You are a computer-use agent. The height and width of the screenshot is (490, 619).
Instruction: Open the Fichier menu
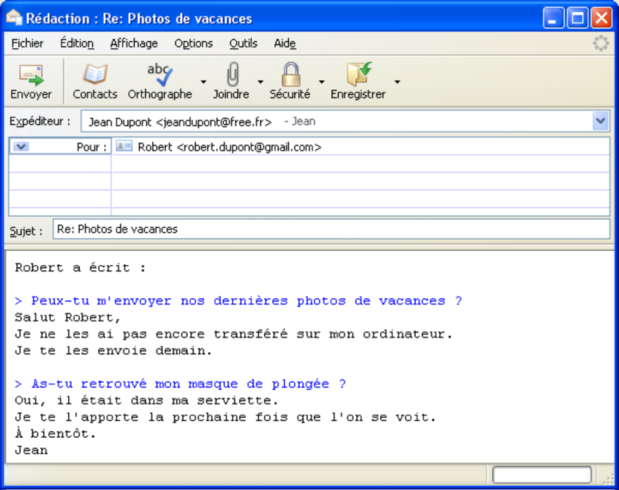point(28,44)
